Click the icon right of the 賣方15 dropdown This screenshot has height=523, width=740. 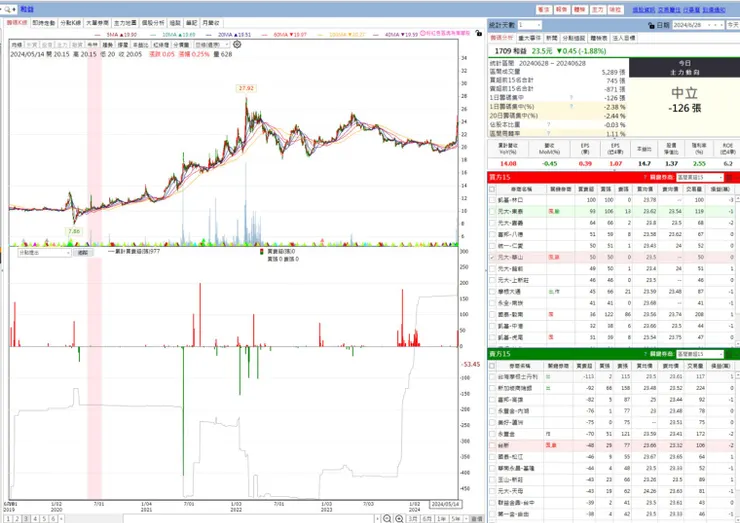[x=730, y=354]
